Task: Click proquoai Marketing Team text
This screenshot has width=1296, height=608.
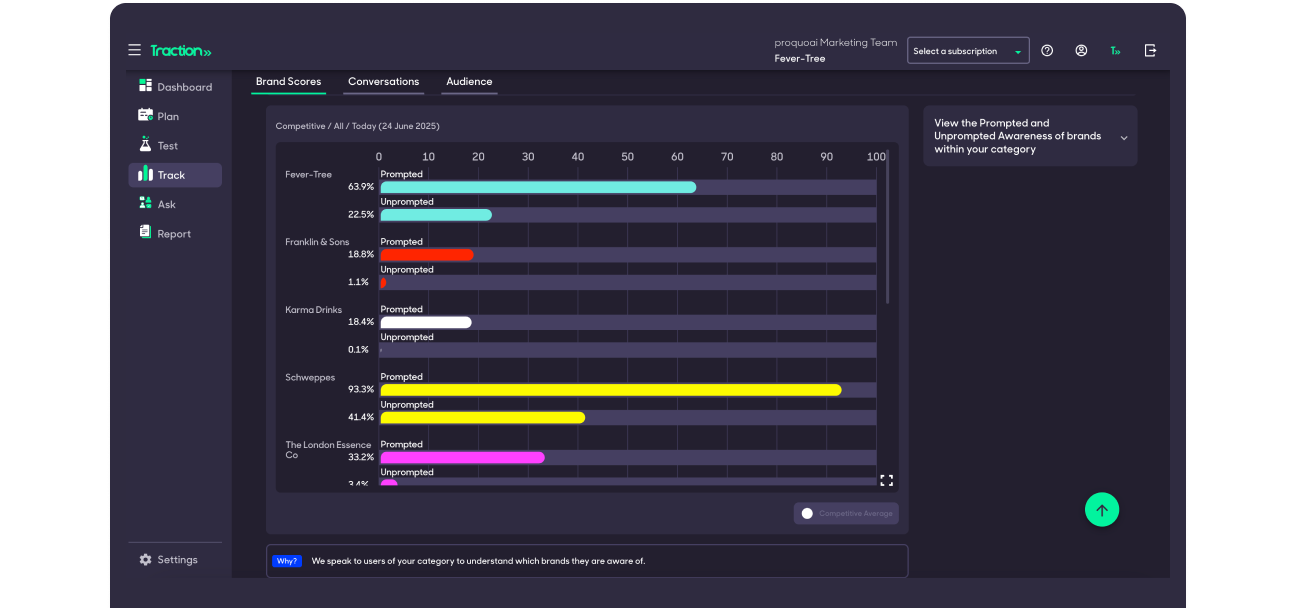Action: [x=836, y=43]
